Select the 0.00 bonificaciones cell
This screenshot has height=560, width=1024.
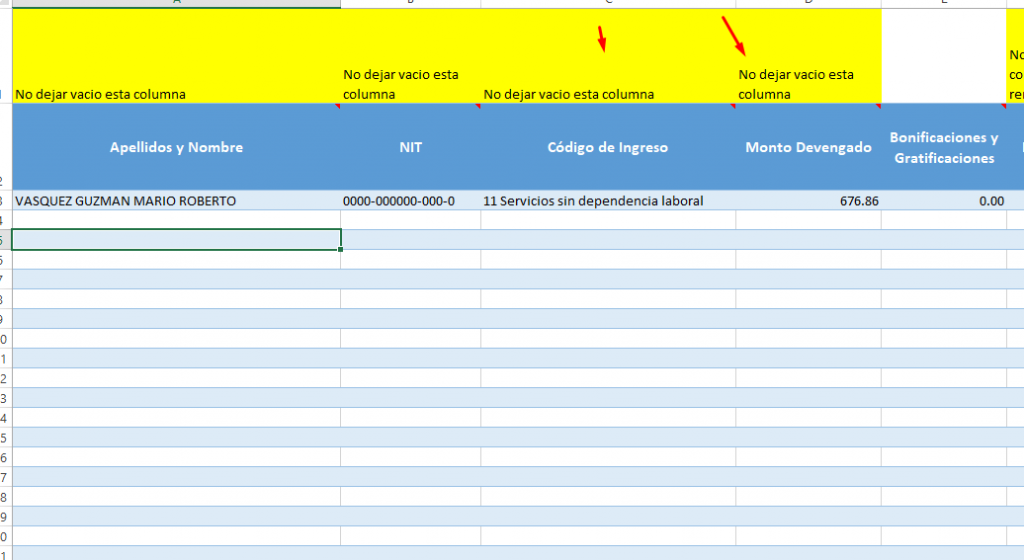(943, 201)
